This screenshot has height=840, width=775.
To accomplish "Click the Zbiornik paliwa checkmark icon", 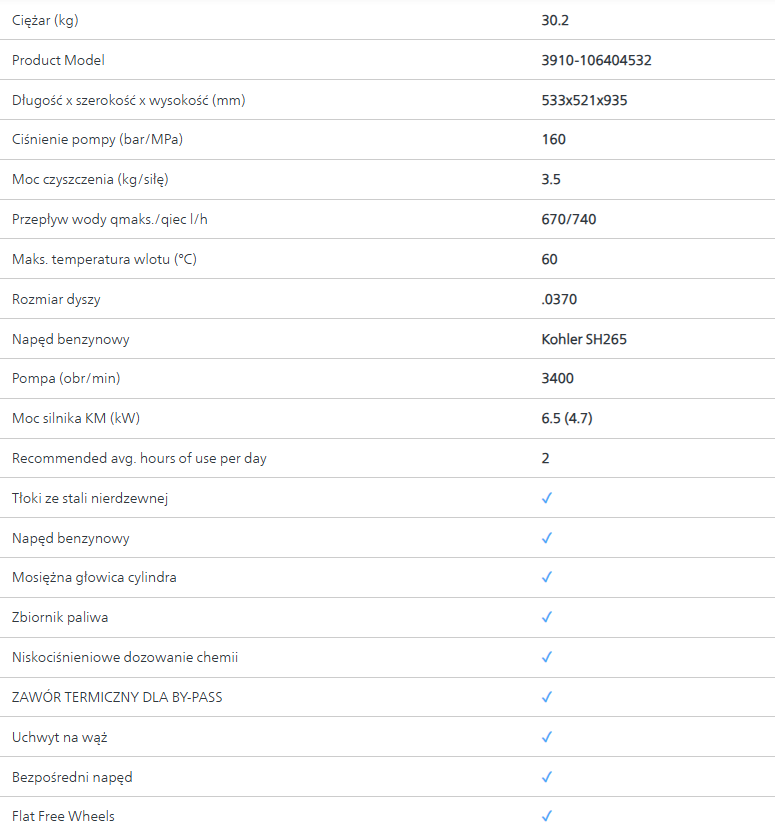I will [547, 617].
